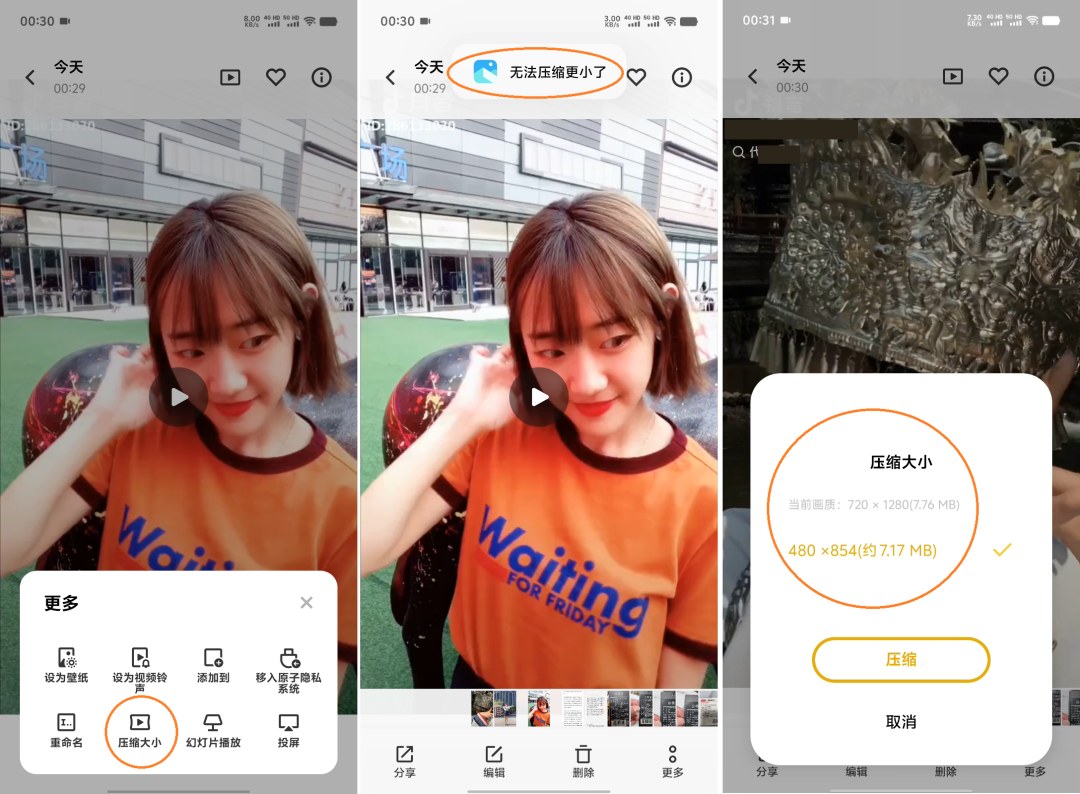Click the yellow 压缩 button

(901, 660)
